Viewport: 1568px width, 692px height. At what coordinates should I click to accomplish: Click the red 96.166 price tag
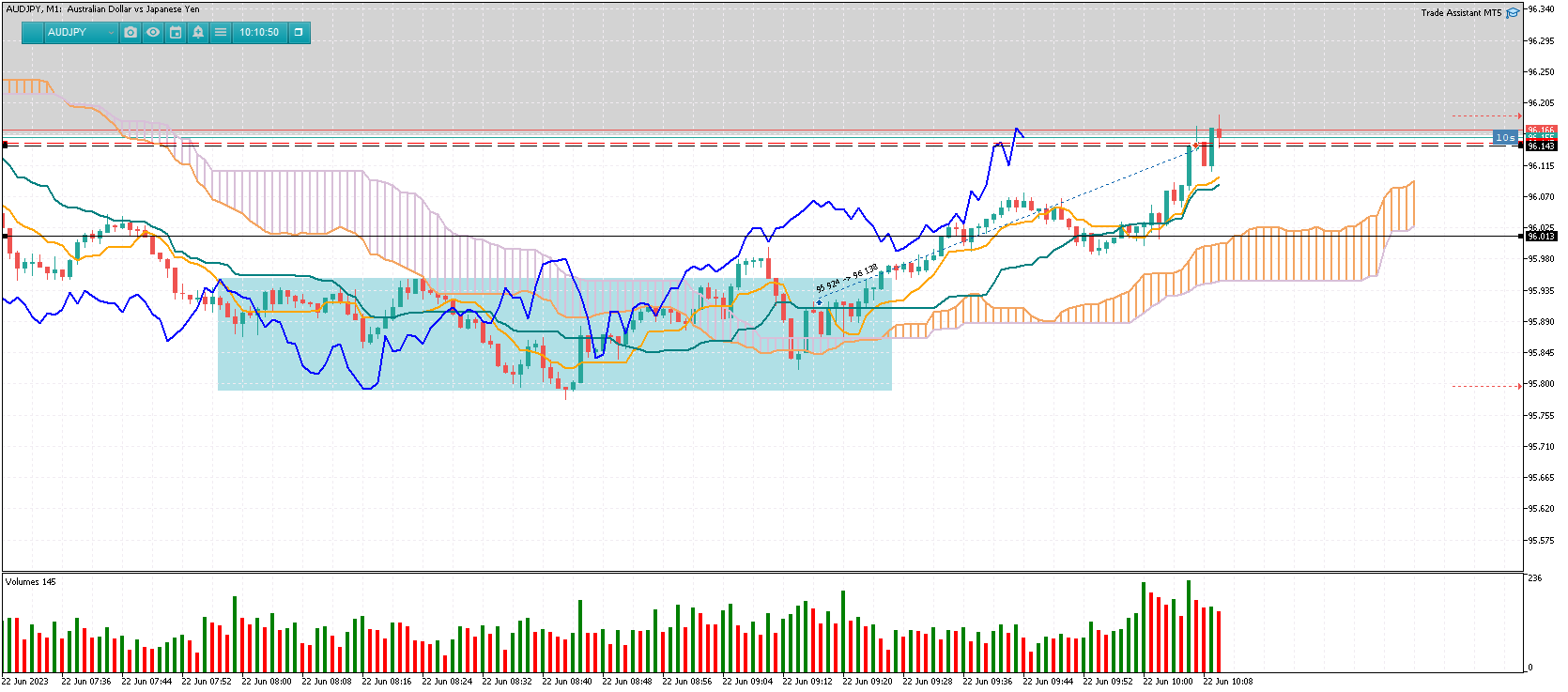click(x=1541, y=131)
